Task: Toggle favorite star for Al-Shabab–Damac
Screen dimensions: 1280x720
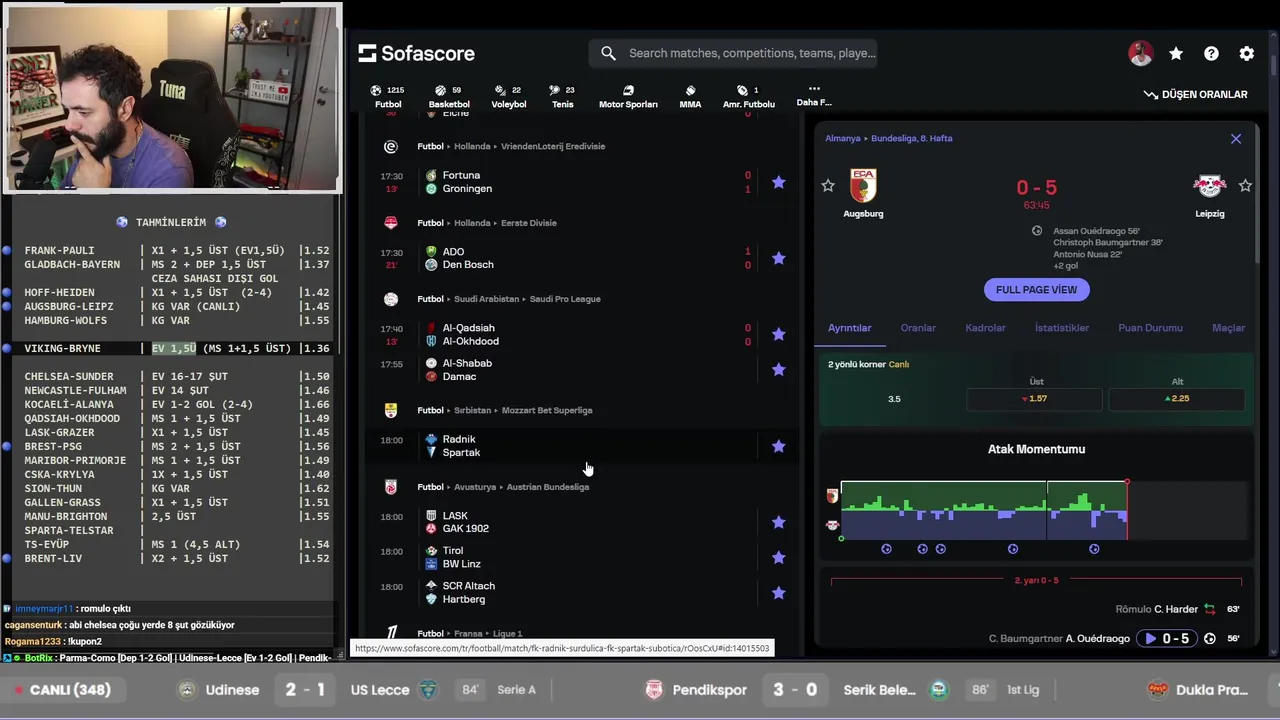Action: pyautogui.click(x=779, y=369)
